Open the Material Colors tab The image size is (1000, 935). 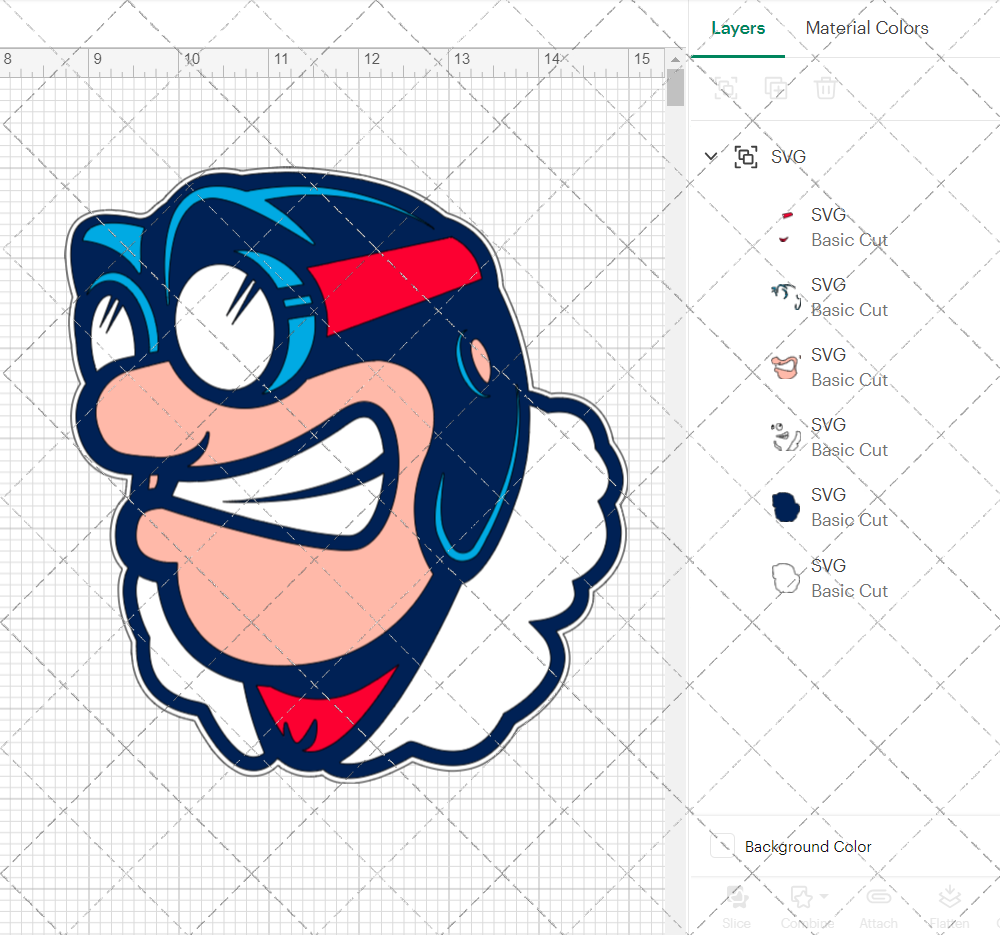(867, 28)
